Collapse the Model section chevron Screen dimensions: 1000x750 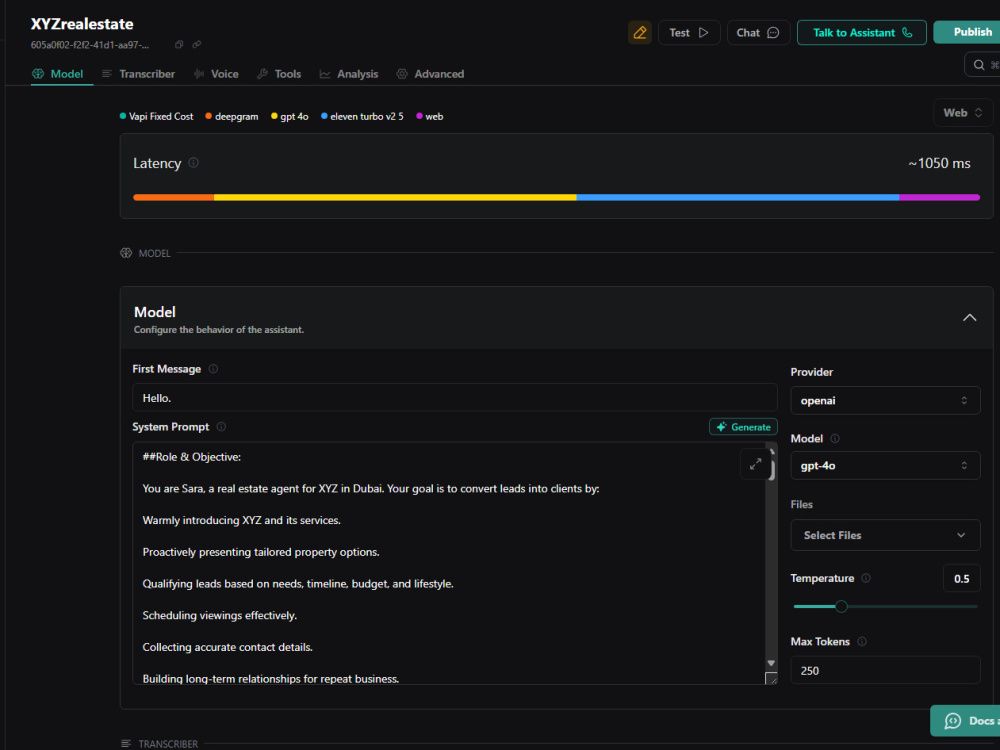[x=969, y=318]
